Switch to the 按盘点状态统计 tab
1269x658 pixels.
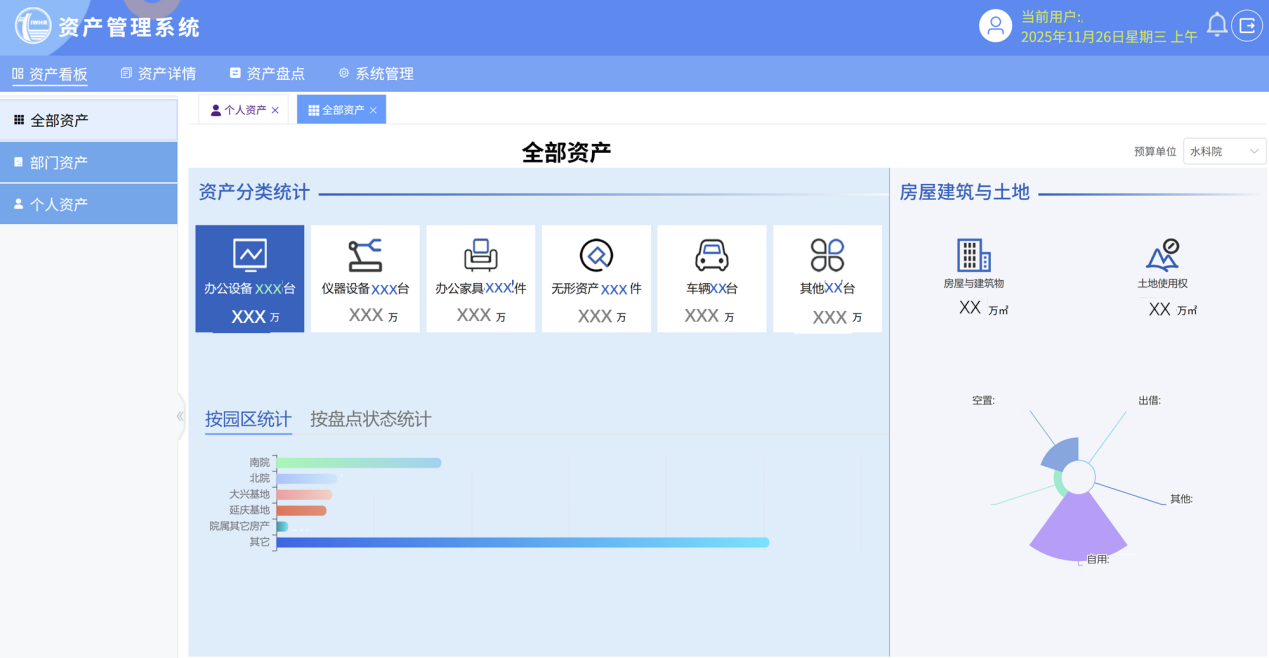click(370, 419)
